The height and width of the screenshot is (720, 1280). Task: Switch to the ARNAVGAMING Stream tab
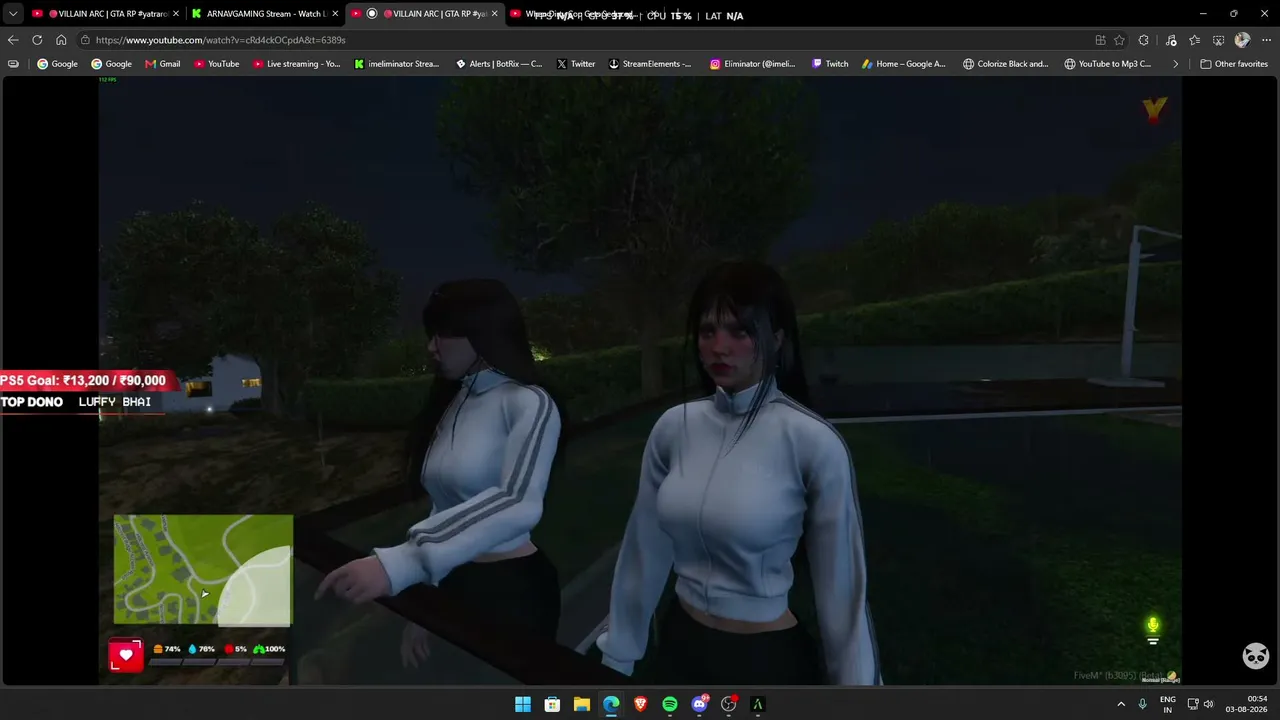click(x=264, y=14)
